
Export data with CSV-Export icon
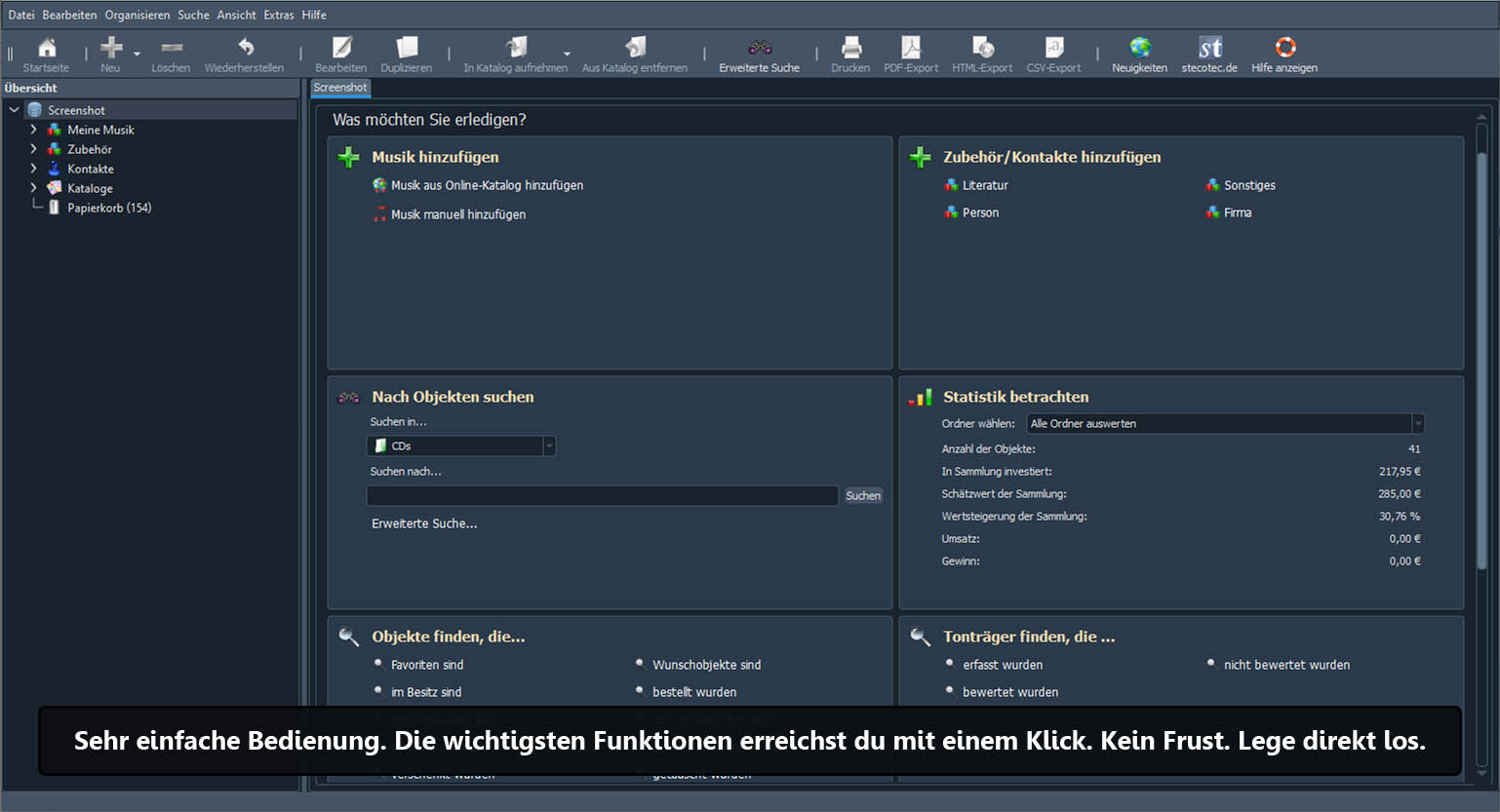(1053, 55)
